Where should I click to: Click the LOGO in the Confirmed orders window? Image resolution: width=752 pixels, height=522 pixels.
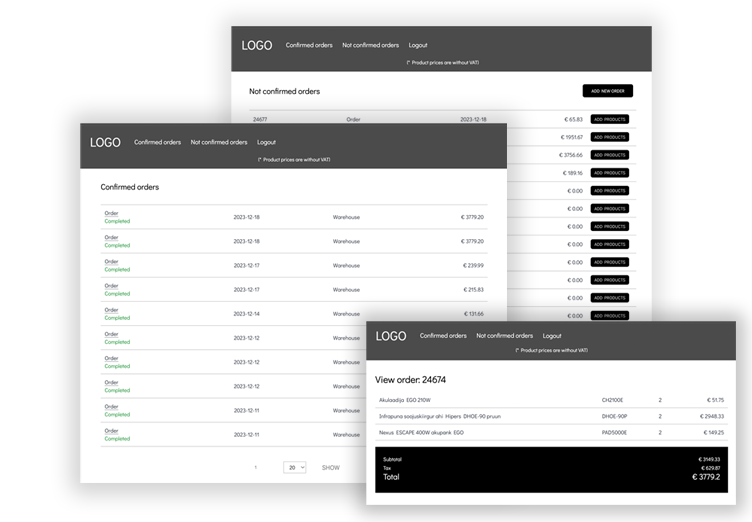(x=105, y=143)
